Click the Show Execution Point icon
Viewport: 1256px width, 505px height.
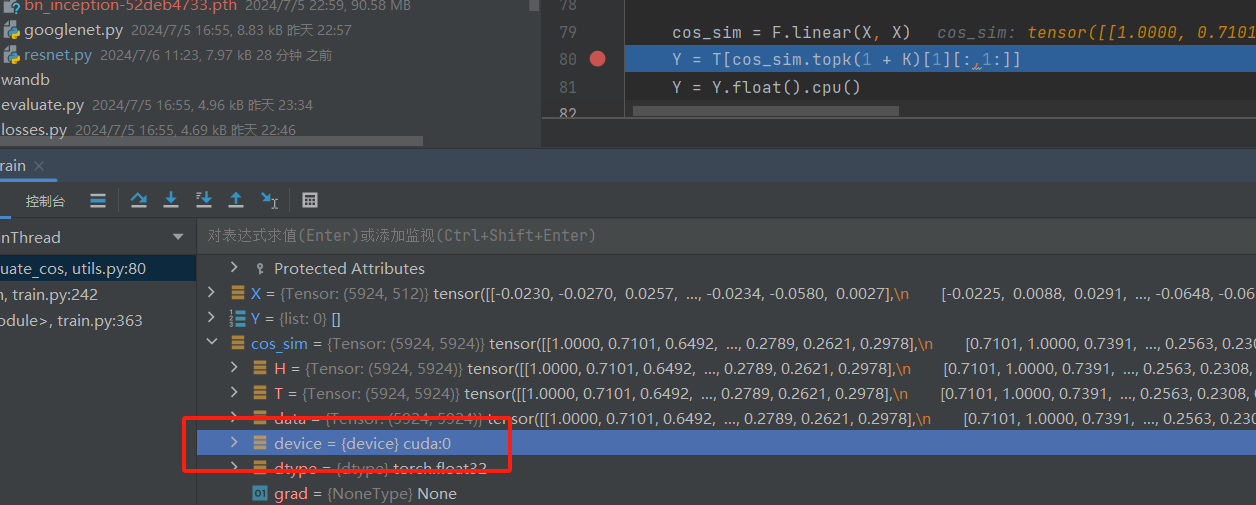[98, 201]
